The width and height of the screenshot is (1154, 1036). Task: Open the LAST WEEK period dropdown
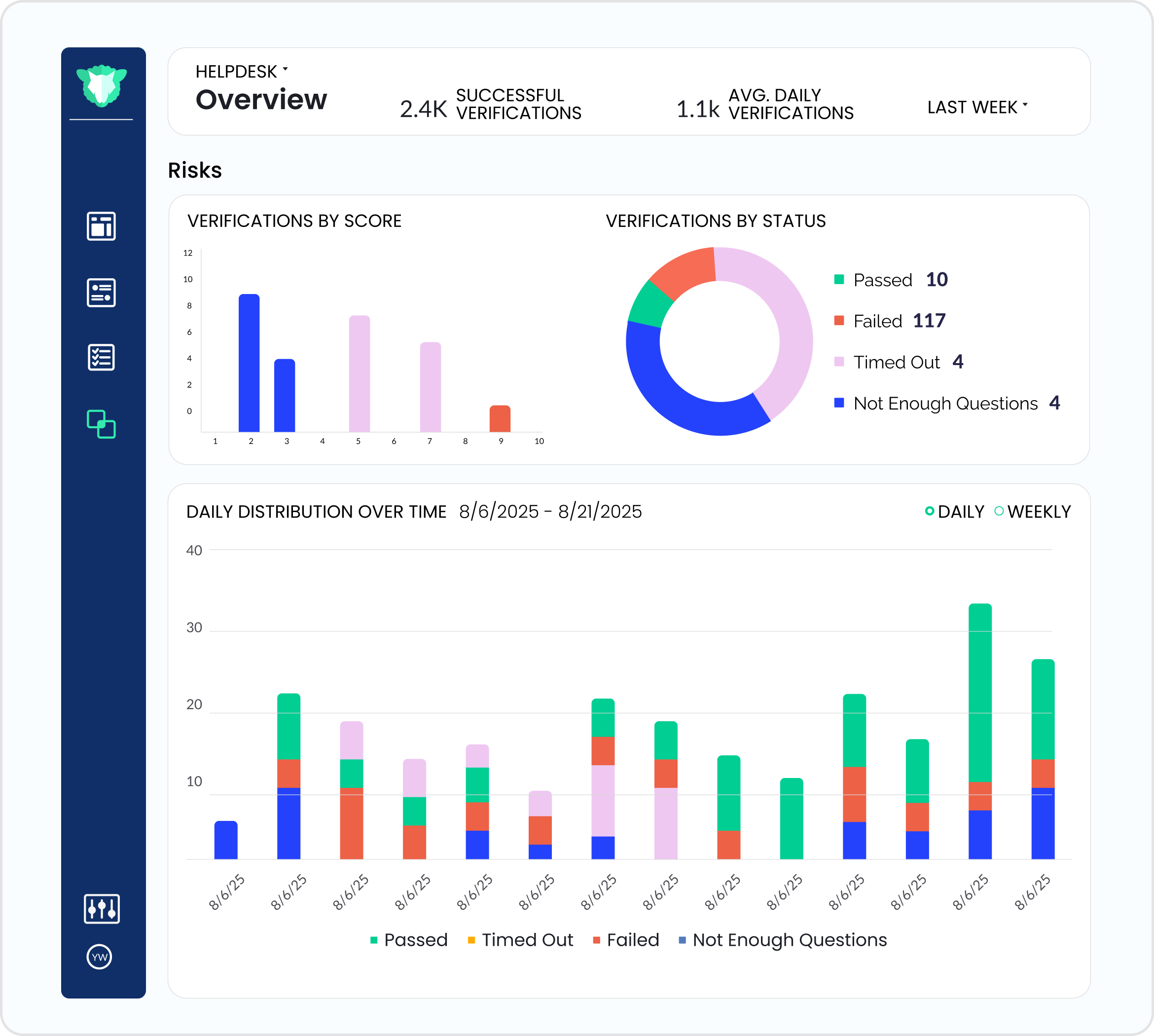[x=976, y=107]
